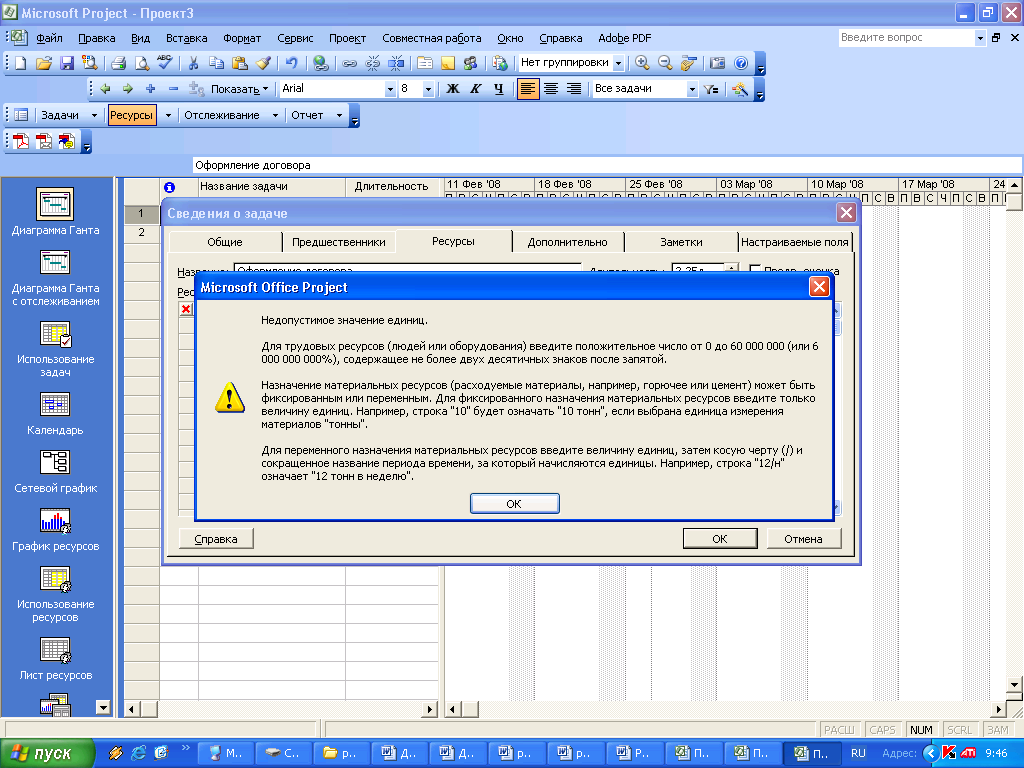Click the New project icon

click(21, 63)
